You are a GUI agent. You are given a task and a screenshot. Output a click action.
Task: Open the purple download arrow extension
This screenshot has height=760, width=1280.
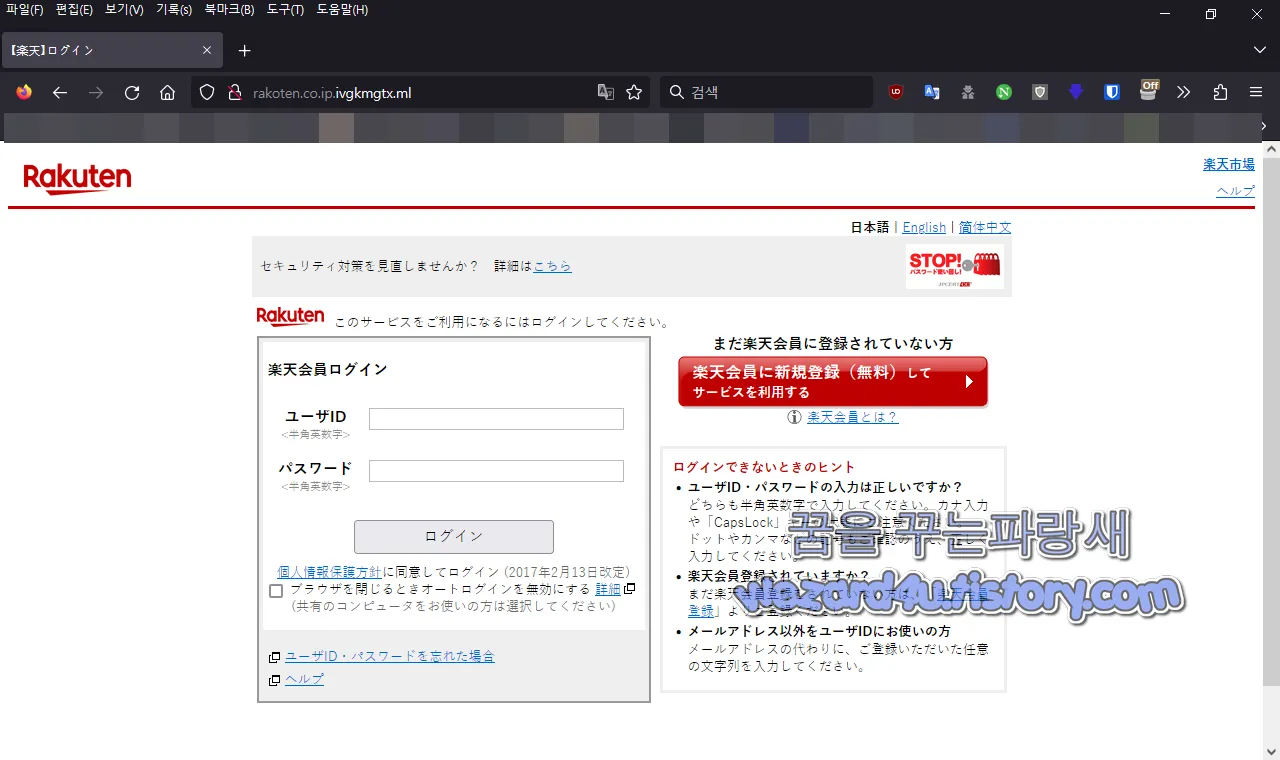coord(1076,92)
